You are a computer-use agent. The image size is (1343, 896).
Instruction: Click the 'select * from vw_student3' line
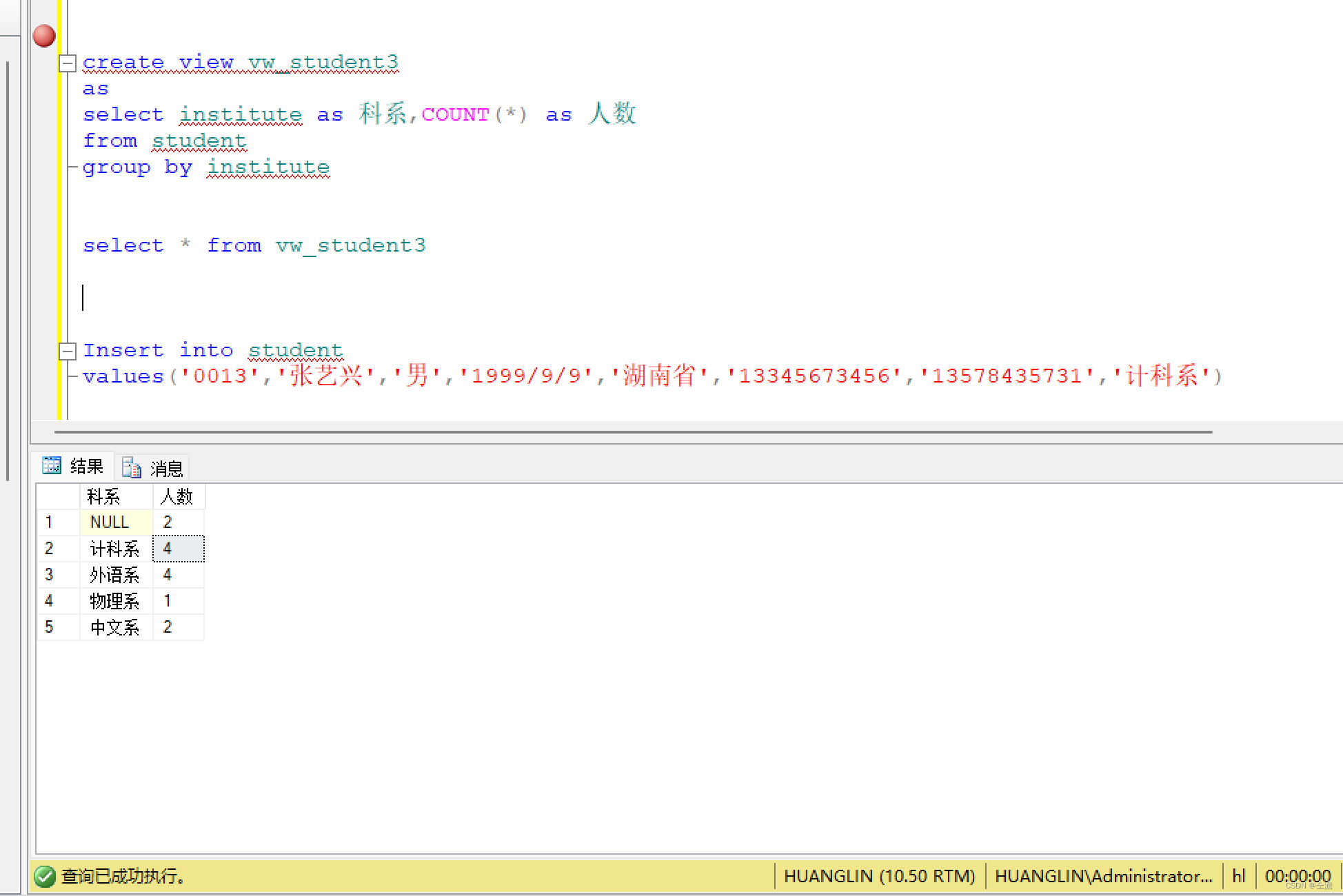(x=254, y=245)
